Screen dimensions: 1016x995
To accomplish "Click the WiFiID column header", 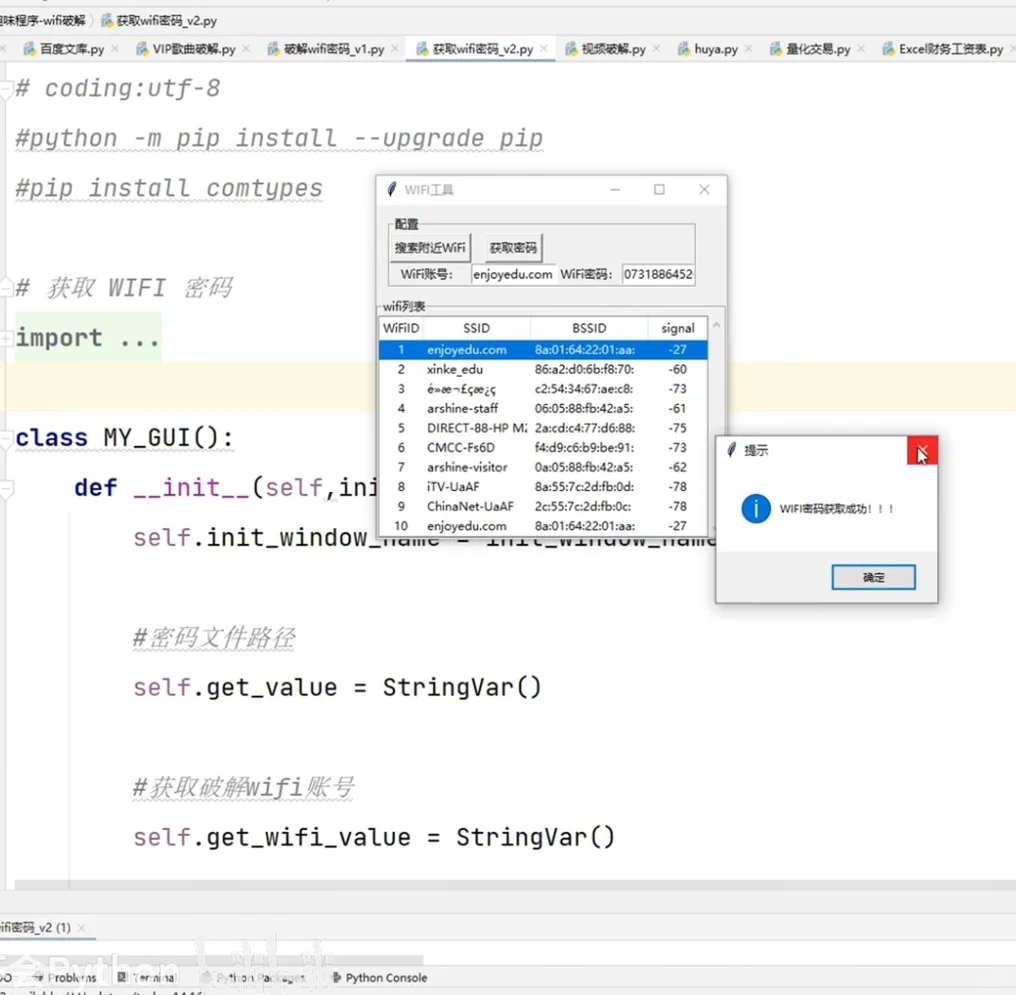I will [400, 328].
